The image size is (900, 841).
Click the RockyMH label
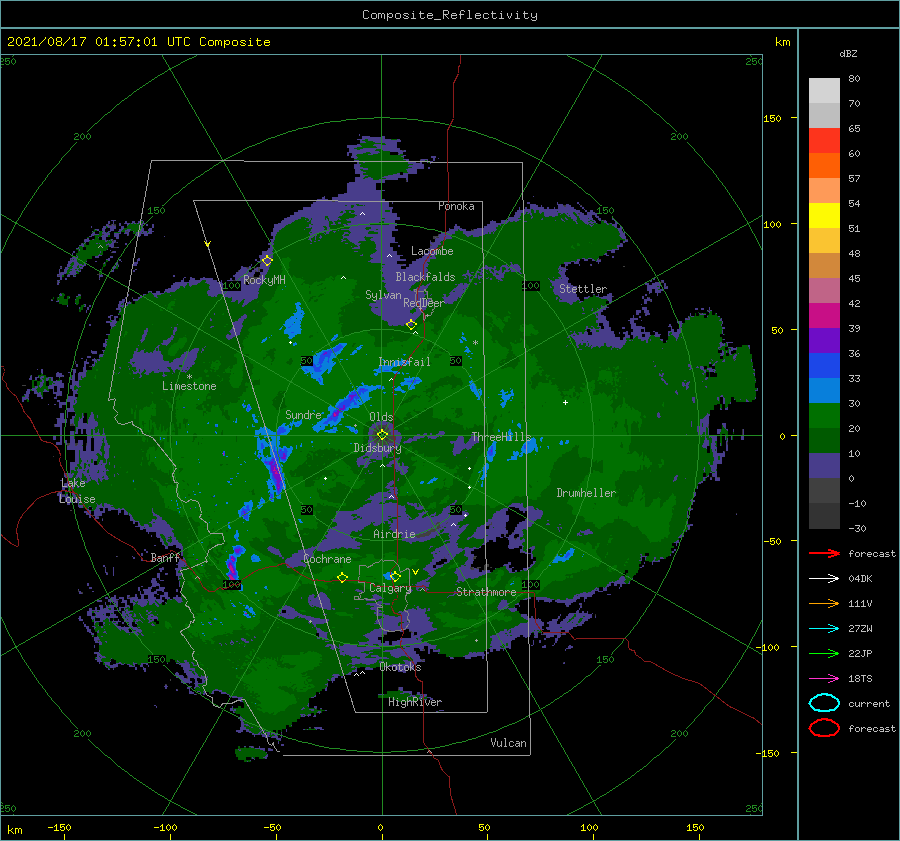tap(265, 280)
